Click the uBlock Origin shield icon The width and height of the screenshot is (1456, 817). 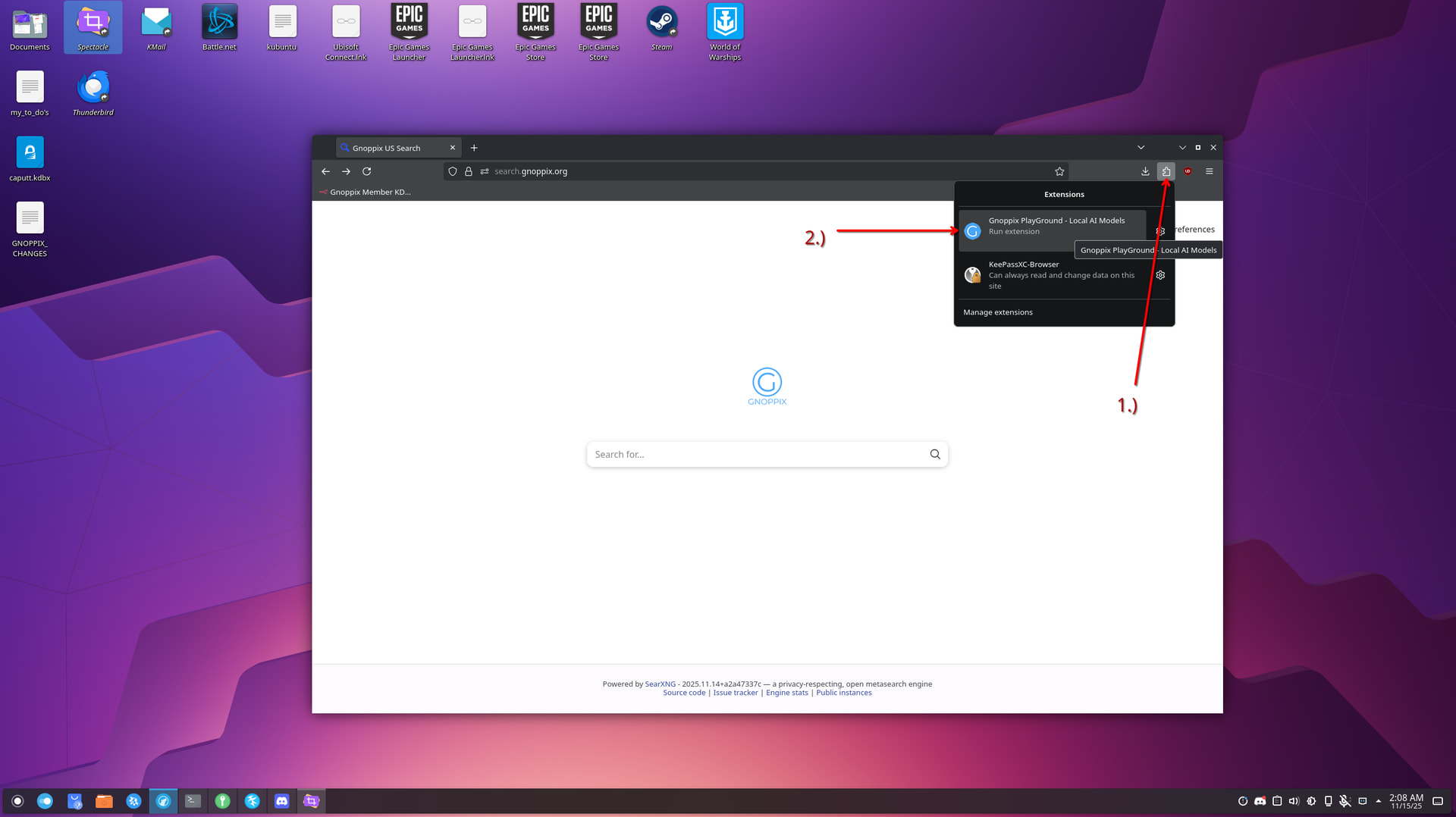point(1188,171)
